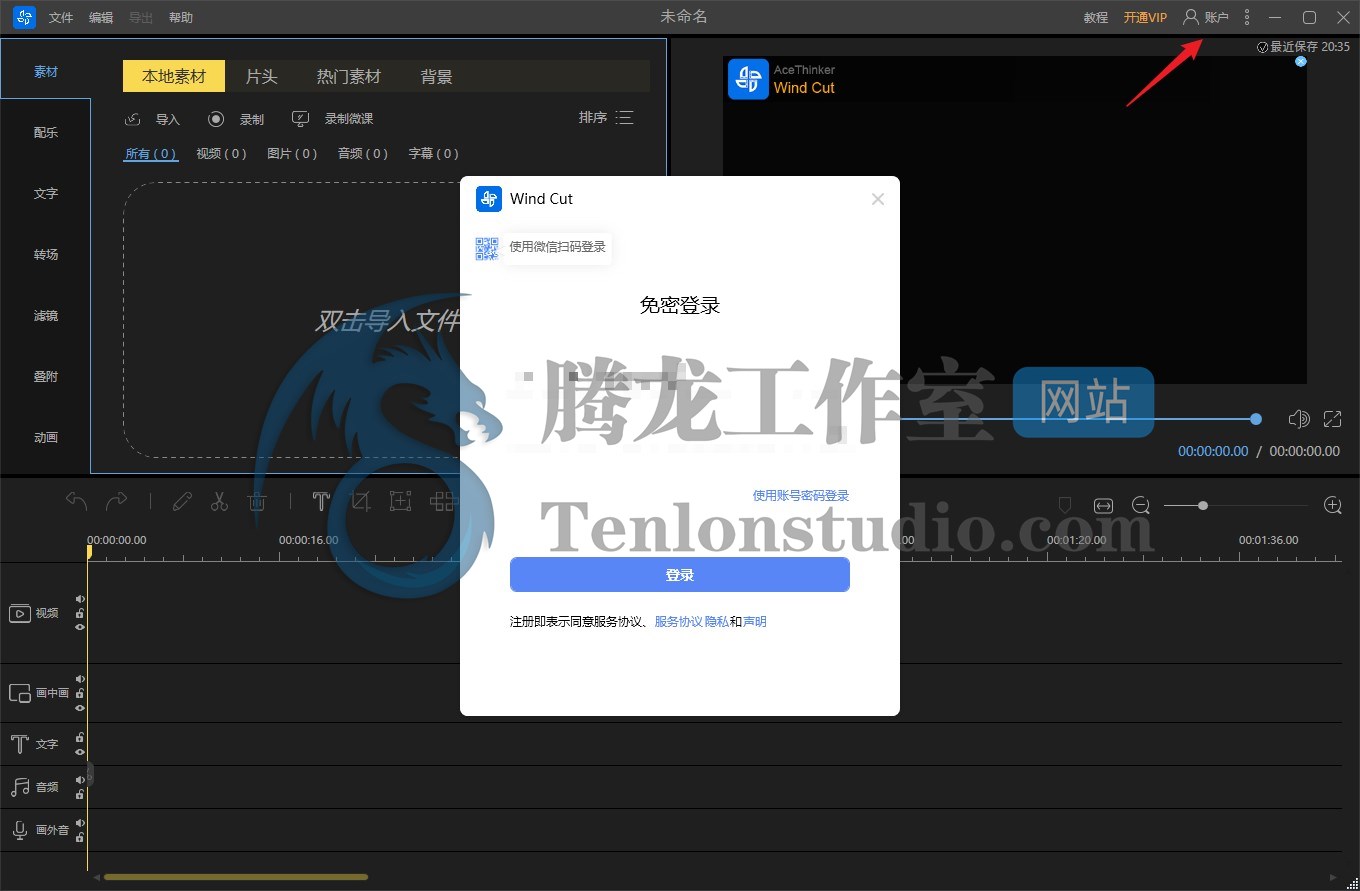Click the 开通VIP link
The width and height of the screenshot is (1360, 891).
click(1145, 18)
